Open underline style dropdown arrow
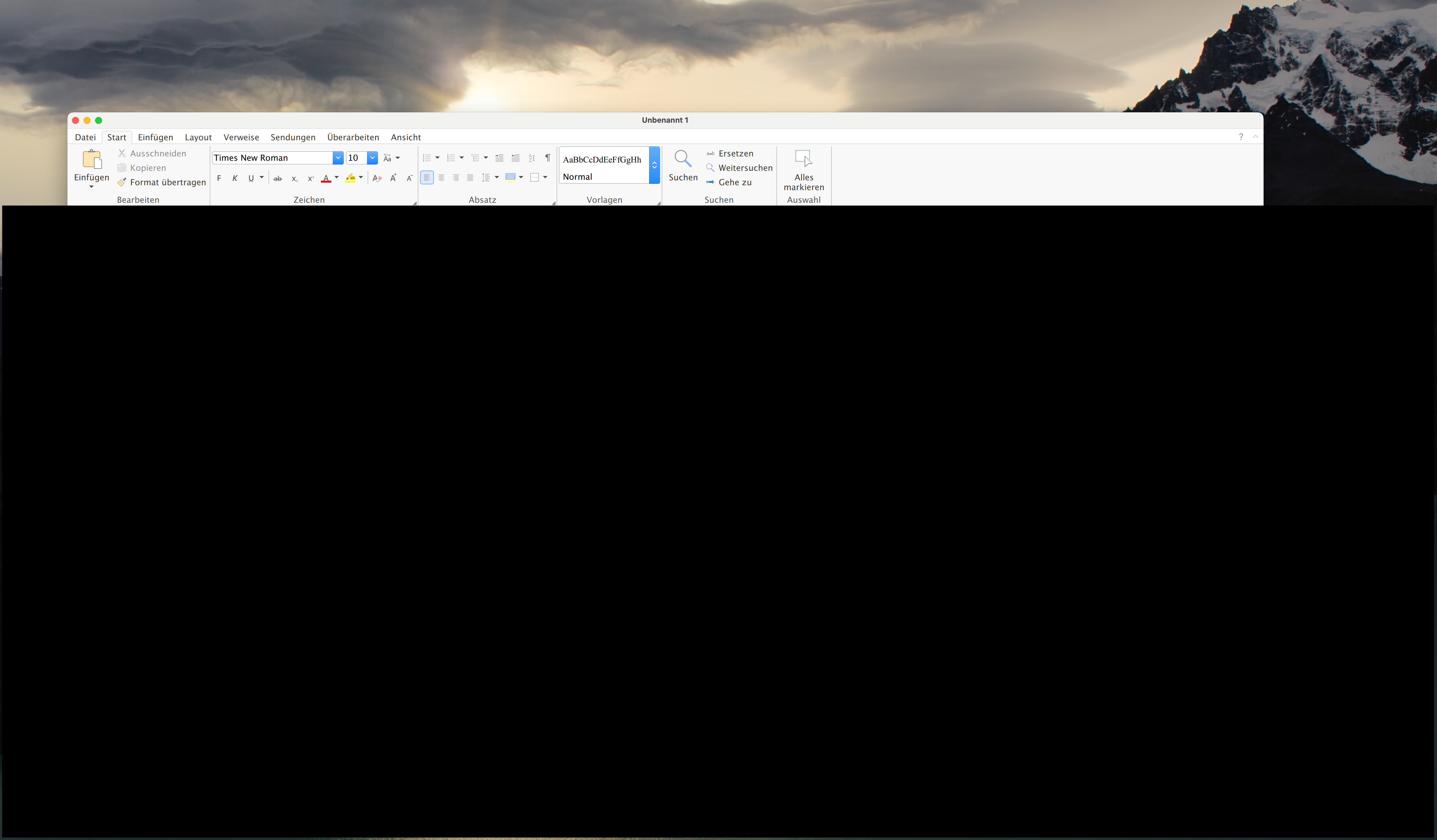The height and width of the screenshot is (840, 1437). pos(262,177)
